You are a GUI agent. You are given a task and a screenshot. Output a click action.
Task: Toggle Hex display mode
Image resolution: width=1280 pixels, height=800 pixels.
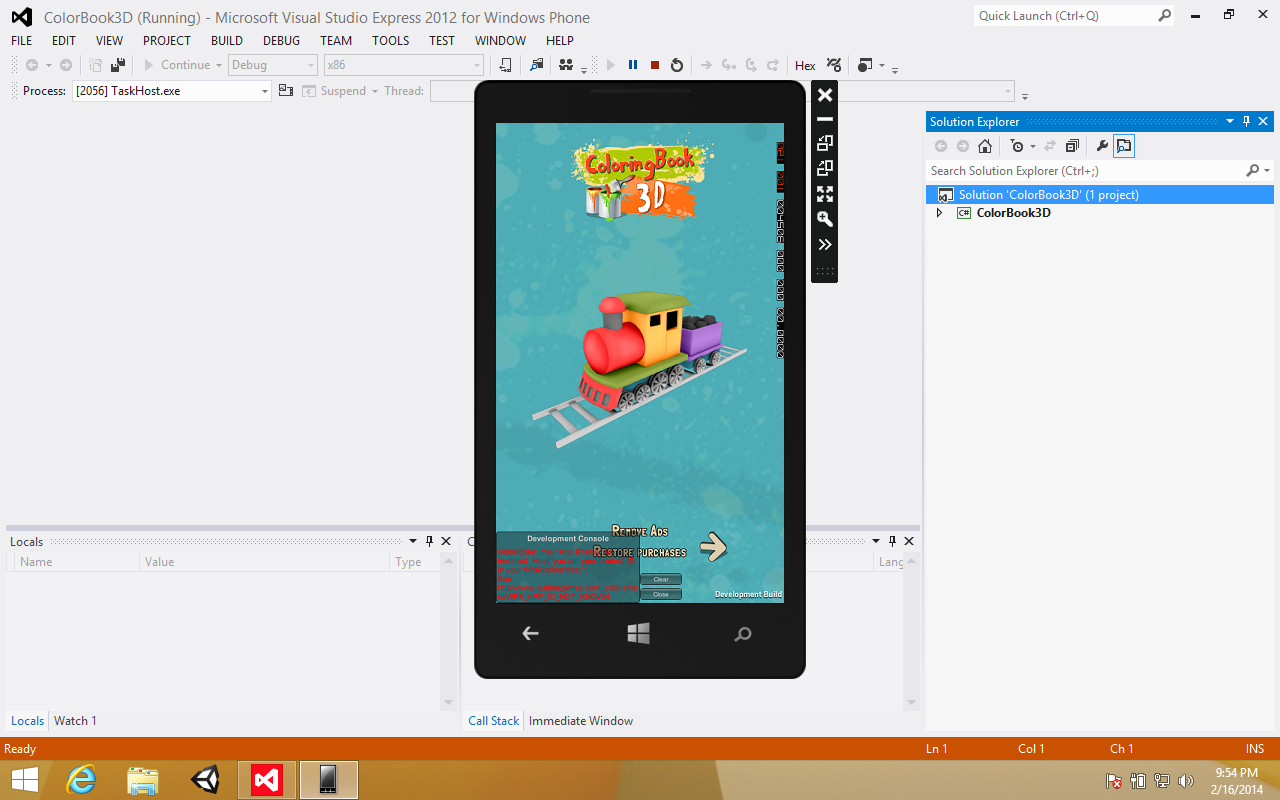click(805, 65)
